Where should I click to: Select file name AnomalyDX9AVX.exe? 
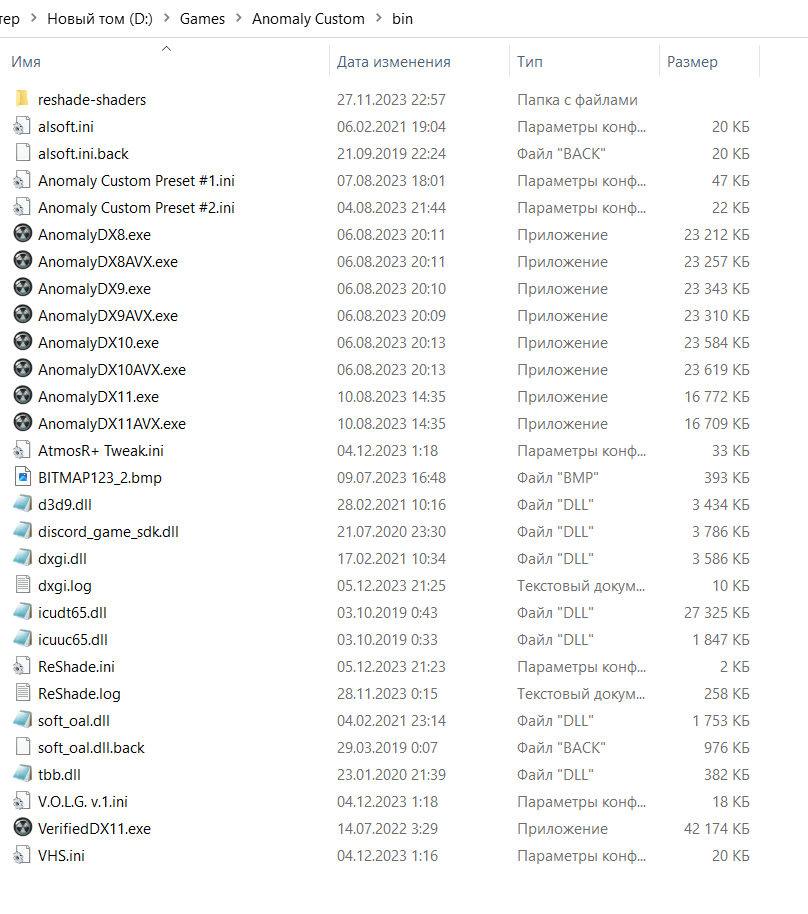(108, 315)
